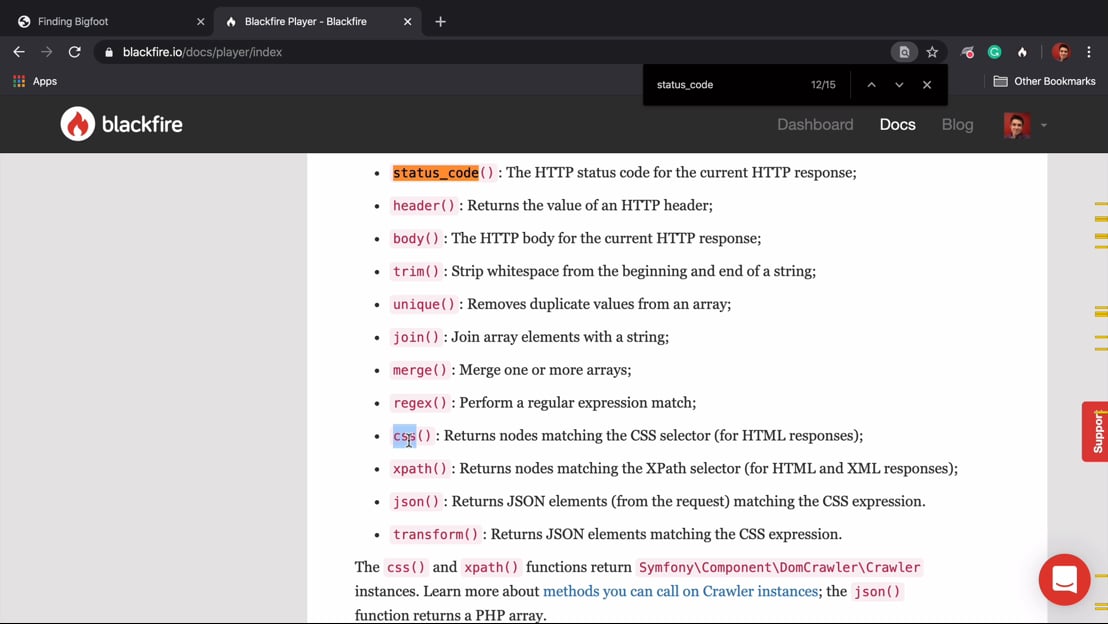1108x624 pixels.
Task: Click the browser forward arrow
Action: pyautogui.click(x=47, y=52)
